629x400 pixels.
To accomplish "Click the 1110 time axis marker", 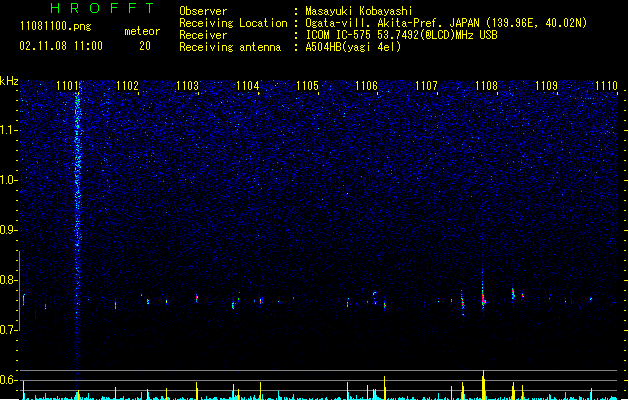I will [606, 86].
